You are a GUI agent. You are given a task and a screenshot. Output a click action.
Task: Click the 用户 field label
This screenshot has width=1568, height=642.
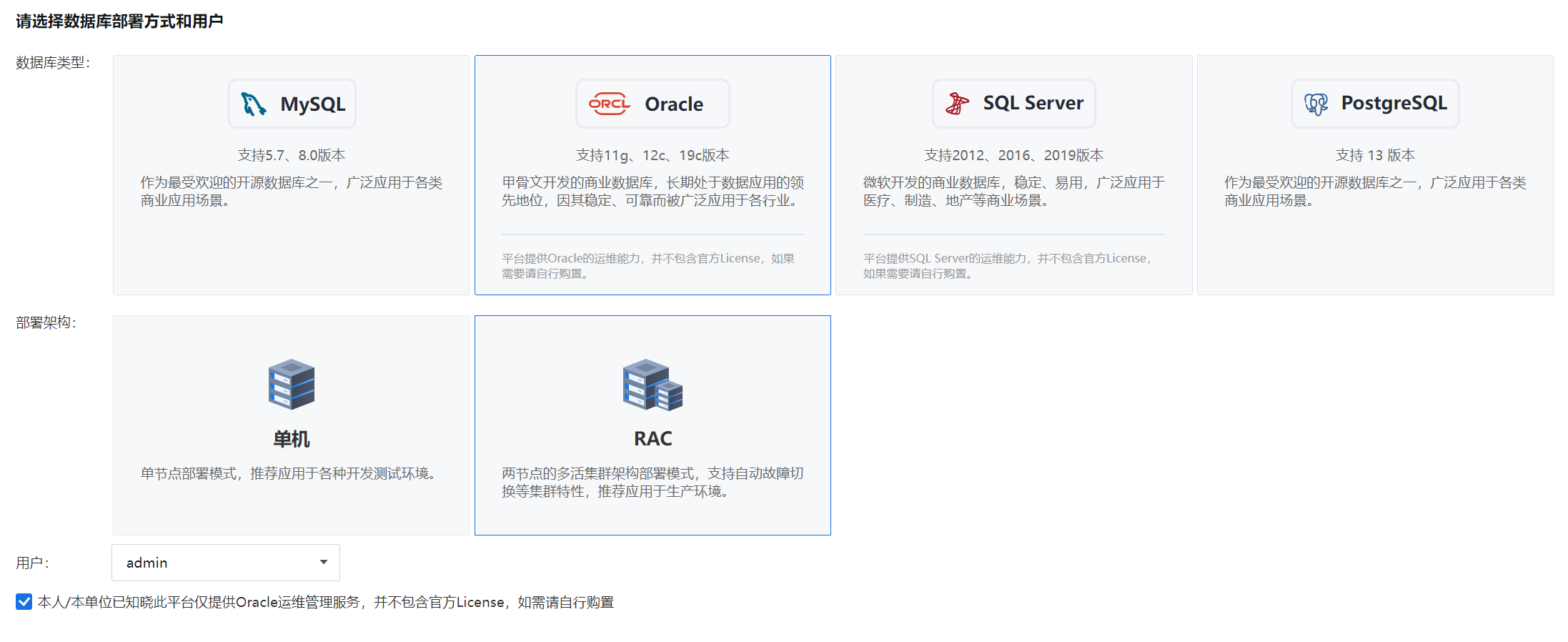click(x=32, y=563)
